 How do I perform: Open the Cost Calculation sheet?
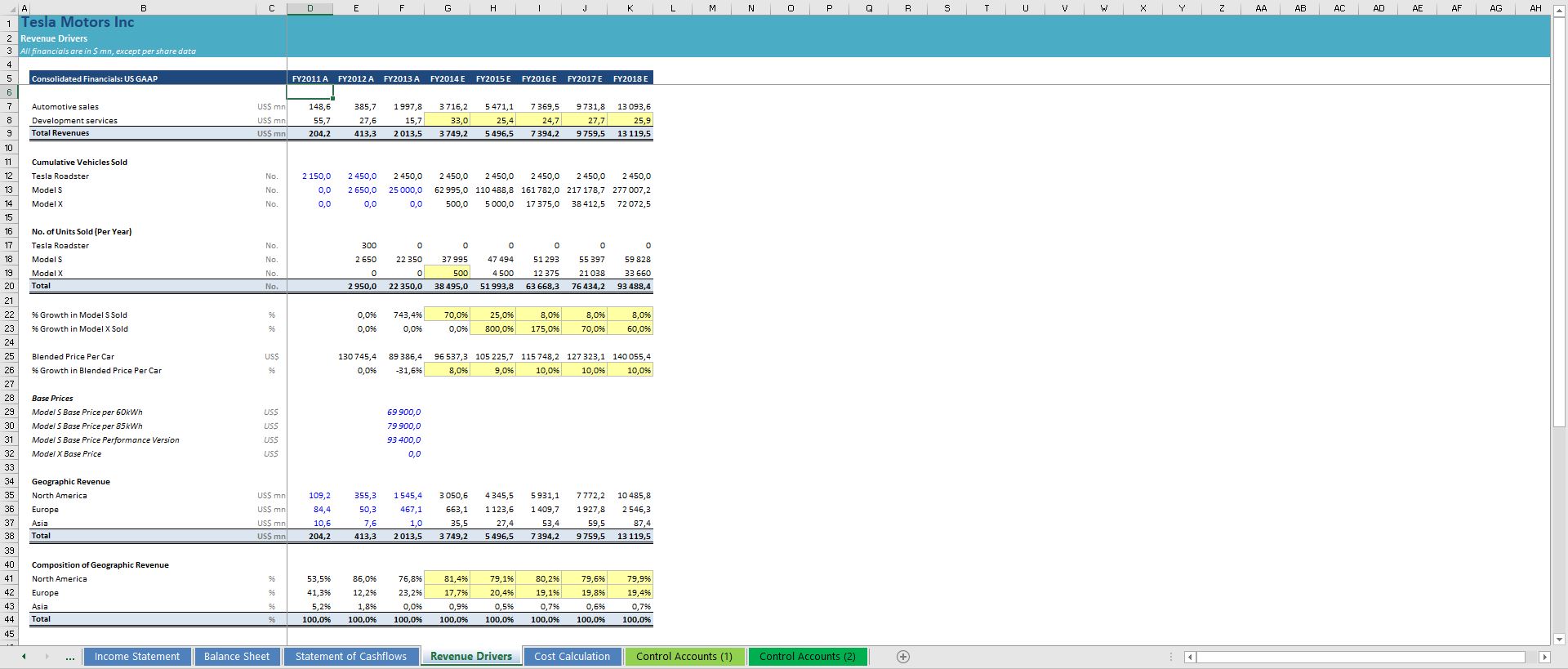pyautogui.click(x=572, y=657)
